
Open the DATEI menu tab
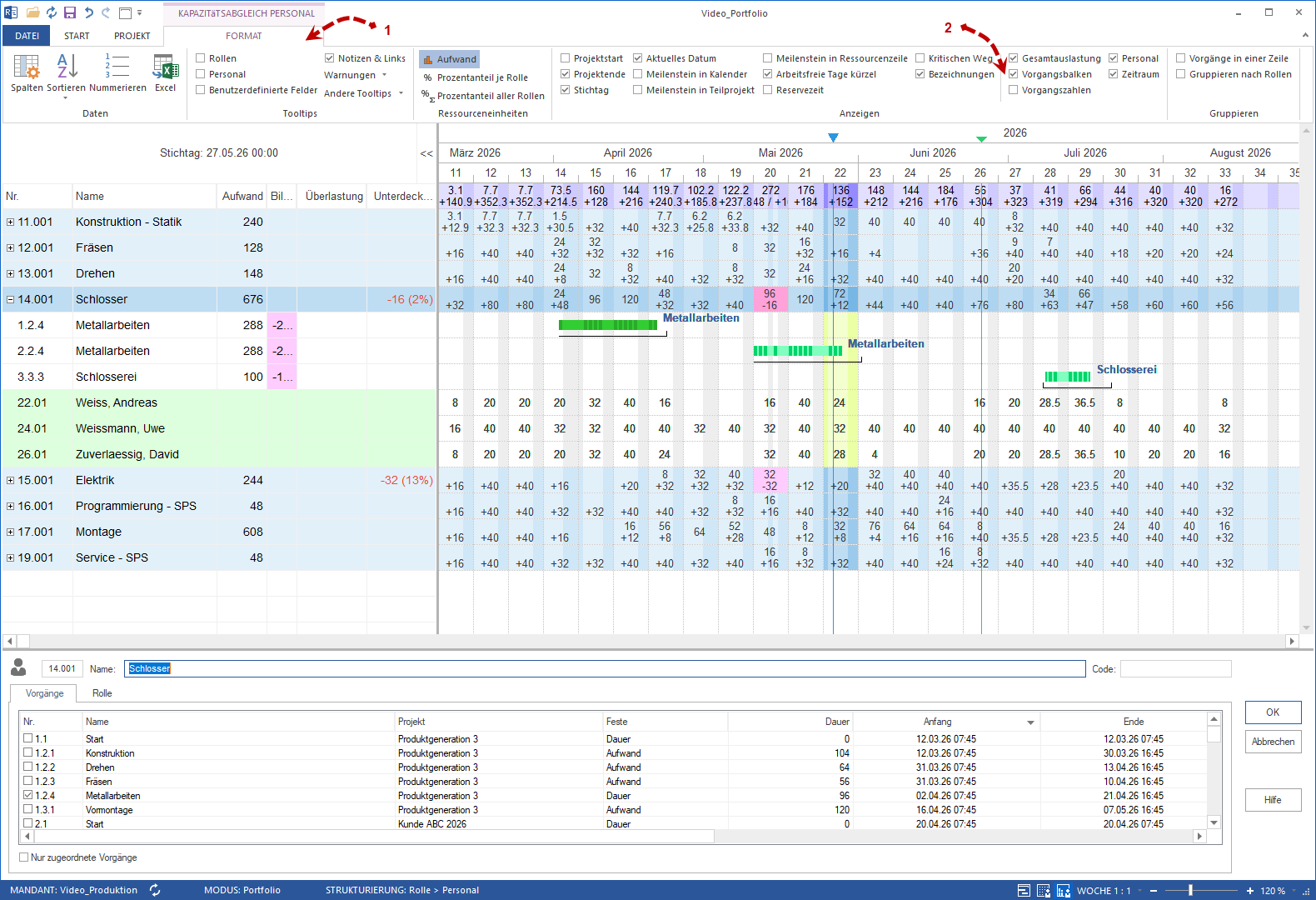[x=27, y=36]
